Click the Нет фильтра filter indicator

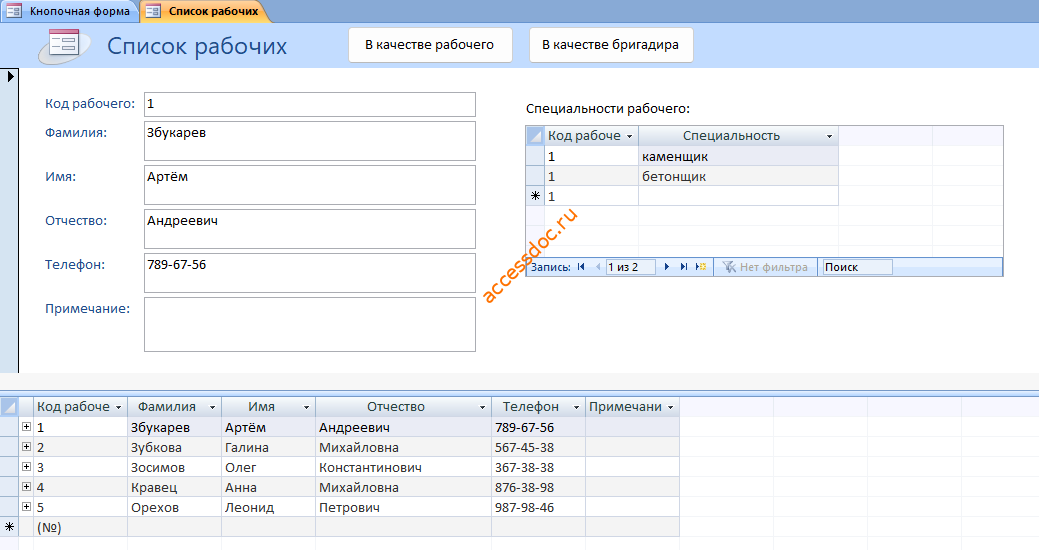(x=765, y=267)
